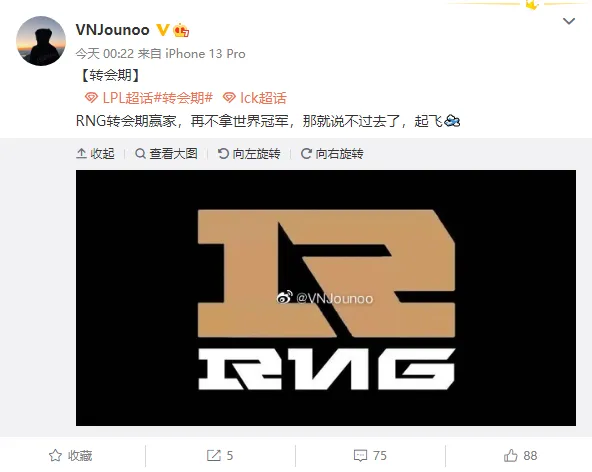592x472 pixels.
Task: Expand the post options chevron menu
Action: pyautogui.click(x=569, y=21)
